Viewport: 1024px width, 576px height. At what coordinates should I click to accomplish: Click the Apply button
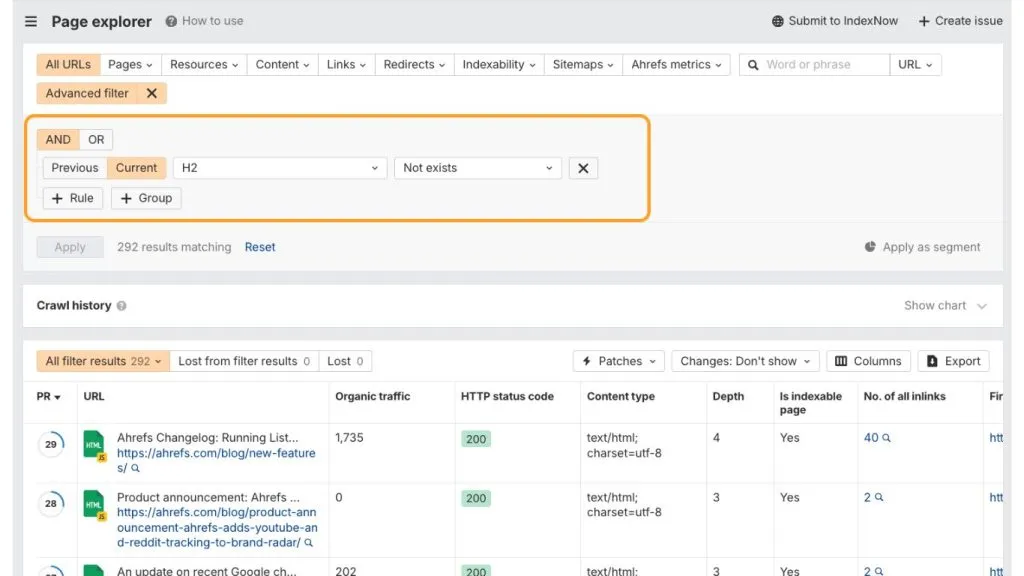click(x=70, y=247)
